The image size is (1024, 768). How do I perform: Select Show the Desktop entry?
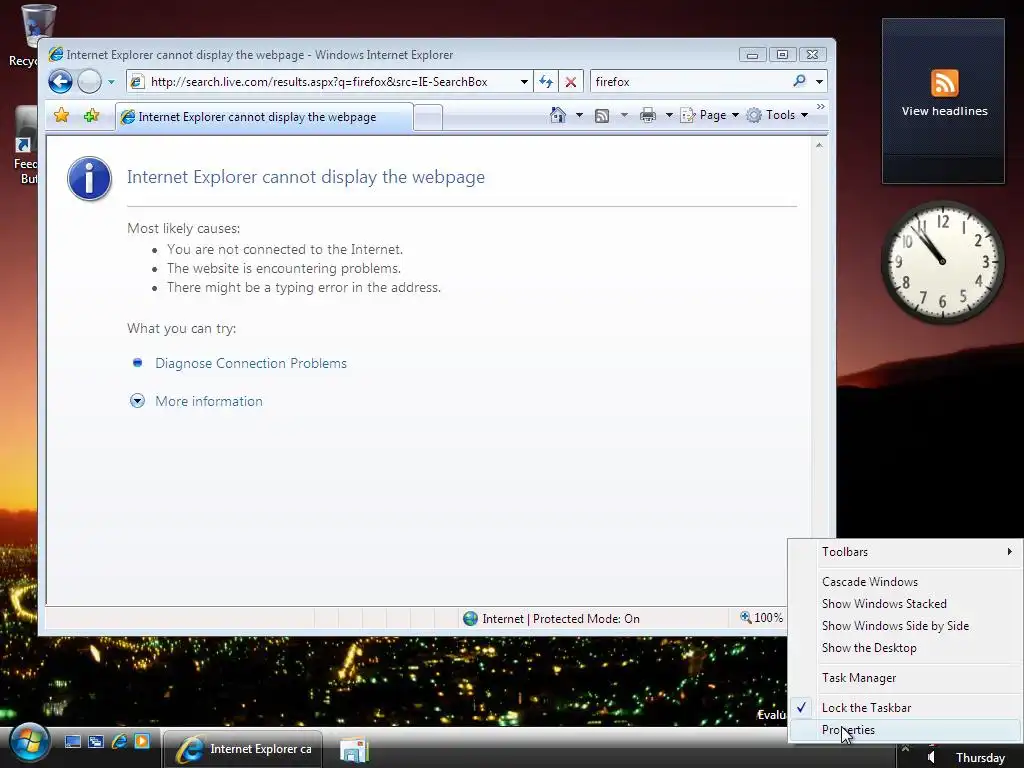(905, 648)
